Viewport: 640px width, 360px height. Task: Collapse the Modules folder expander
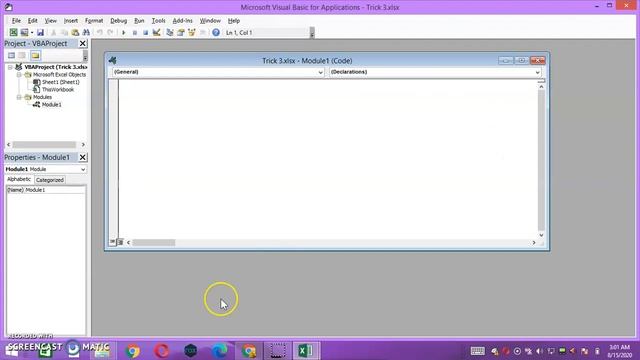point(19,97)
